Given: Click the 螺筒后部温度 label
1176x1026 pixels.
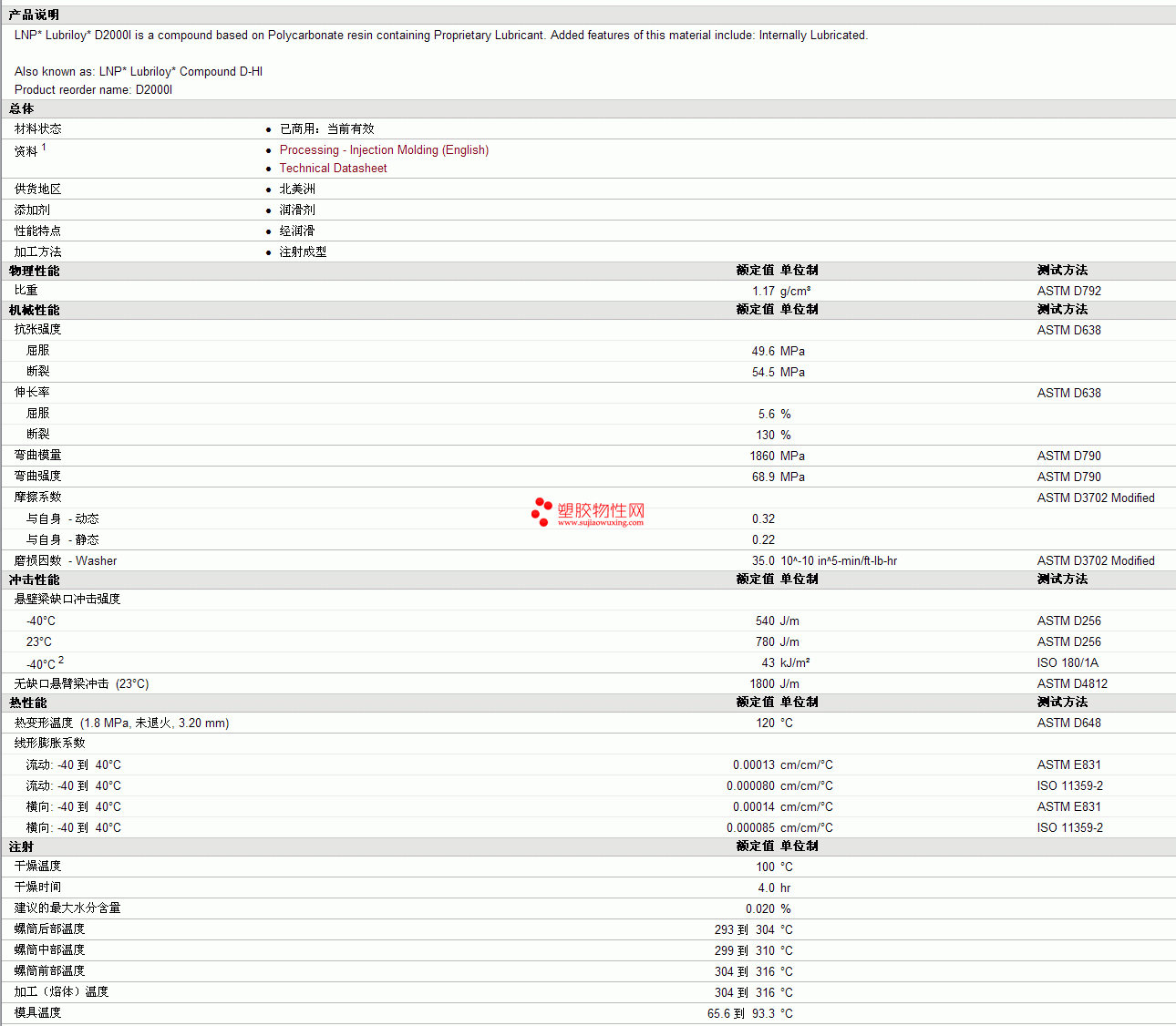Looking at the screenshot, I should tap(50, 929).
